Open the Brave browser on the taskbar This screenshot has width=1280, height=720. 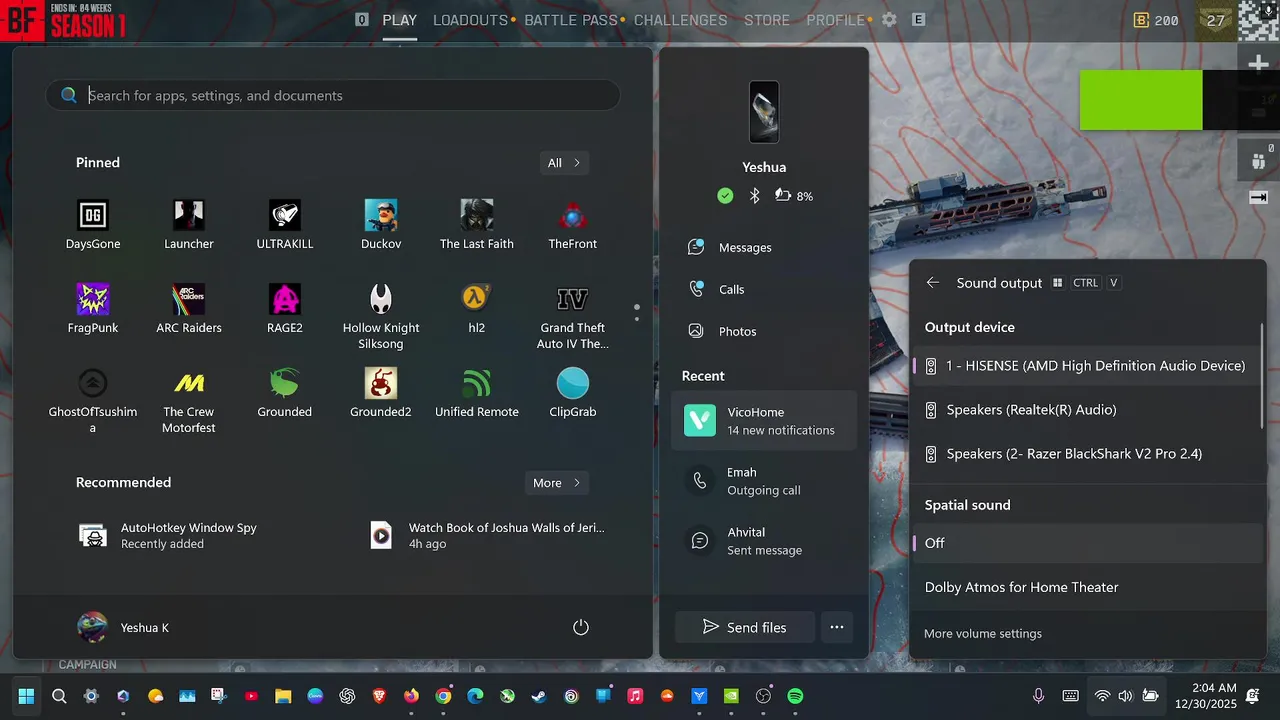(x=379, y=696)
